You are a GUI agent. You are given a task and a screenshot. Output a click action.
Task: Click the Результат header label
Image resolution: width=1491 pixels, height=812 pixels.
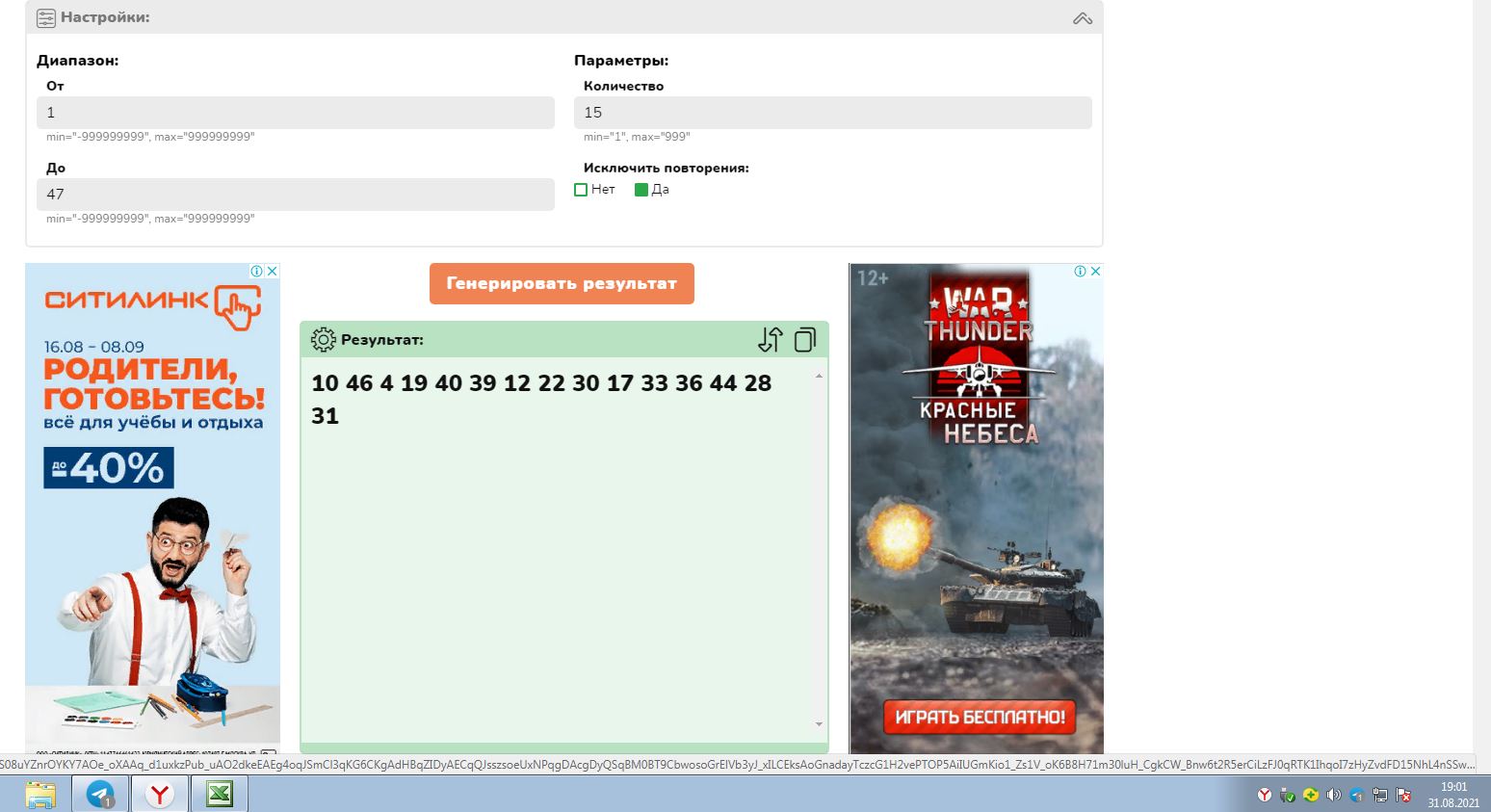point(382,340)
